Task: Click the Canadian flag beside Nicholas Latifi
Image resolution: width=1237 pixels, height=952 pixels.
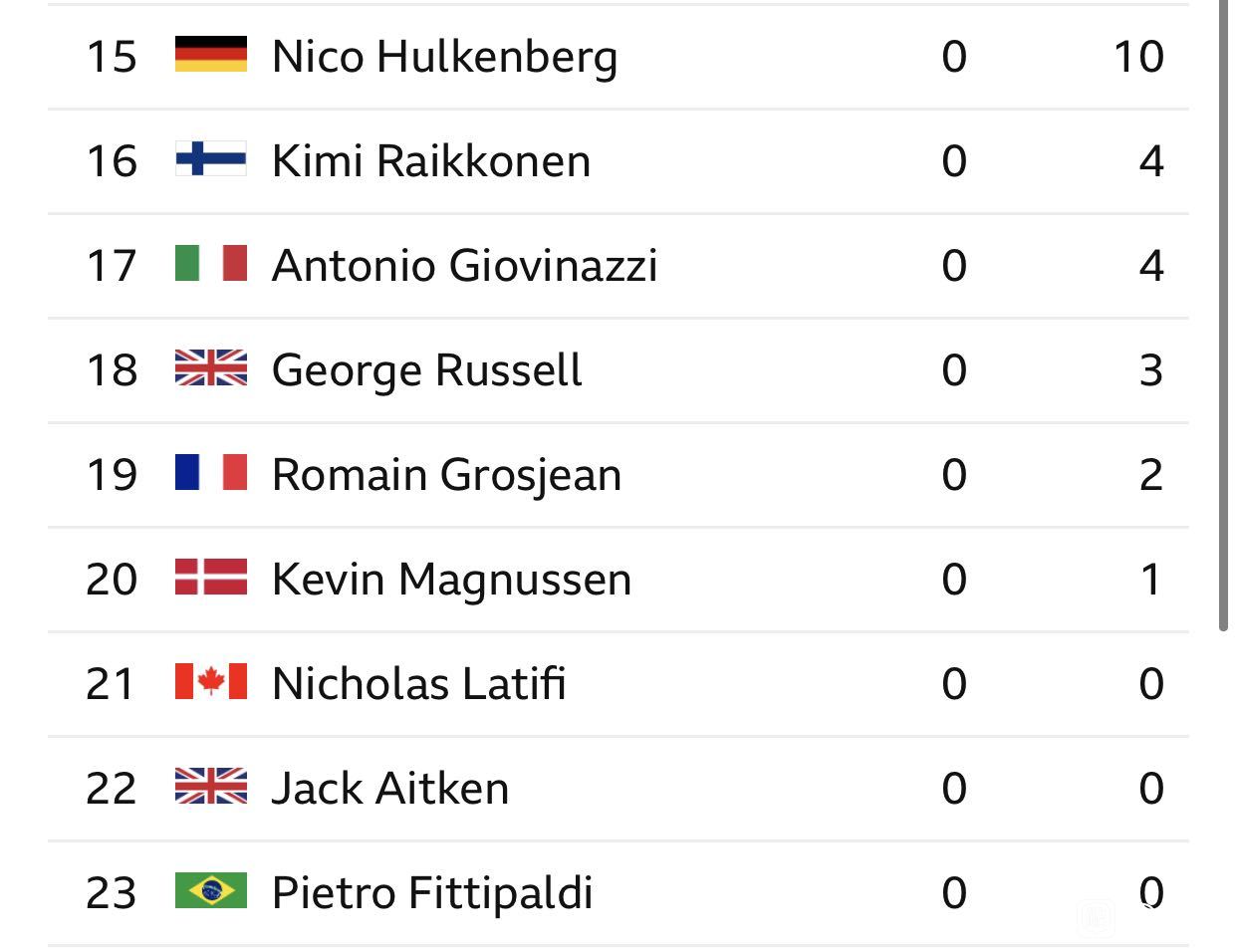Action: [x=211, y=682]
